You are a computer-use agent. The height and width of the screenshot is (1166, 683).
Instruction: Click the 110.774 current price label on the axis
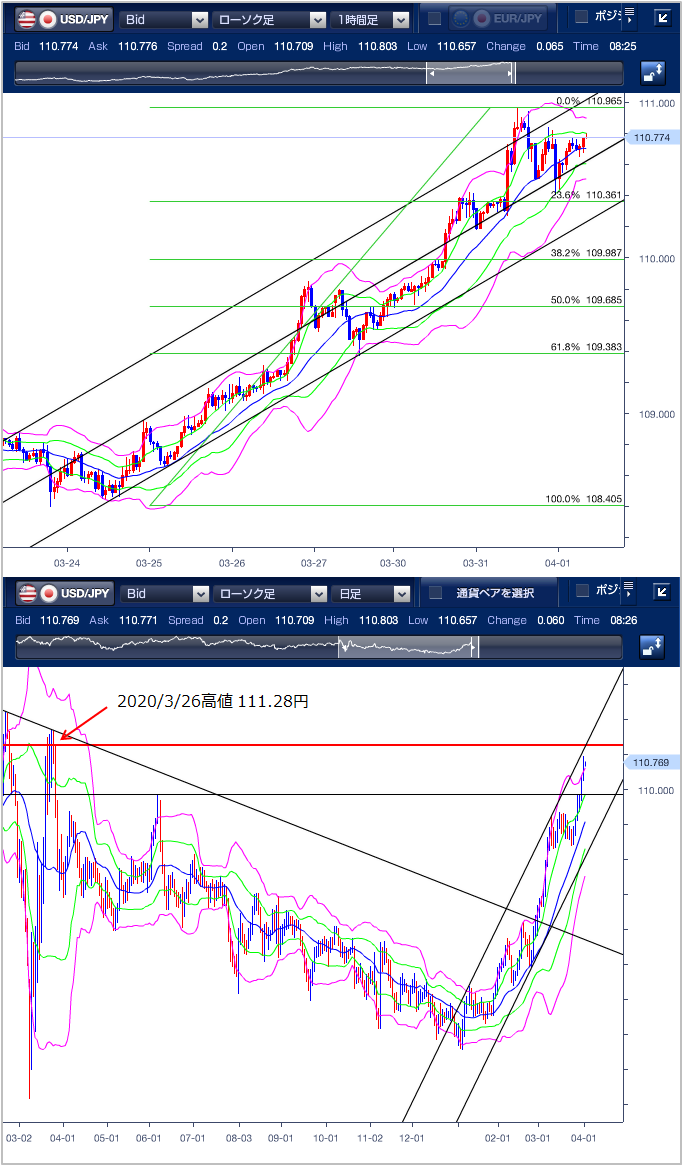click(x=651, y=137)
